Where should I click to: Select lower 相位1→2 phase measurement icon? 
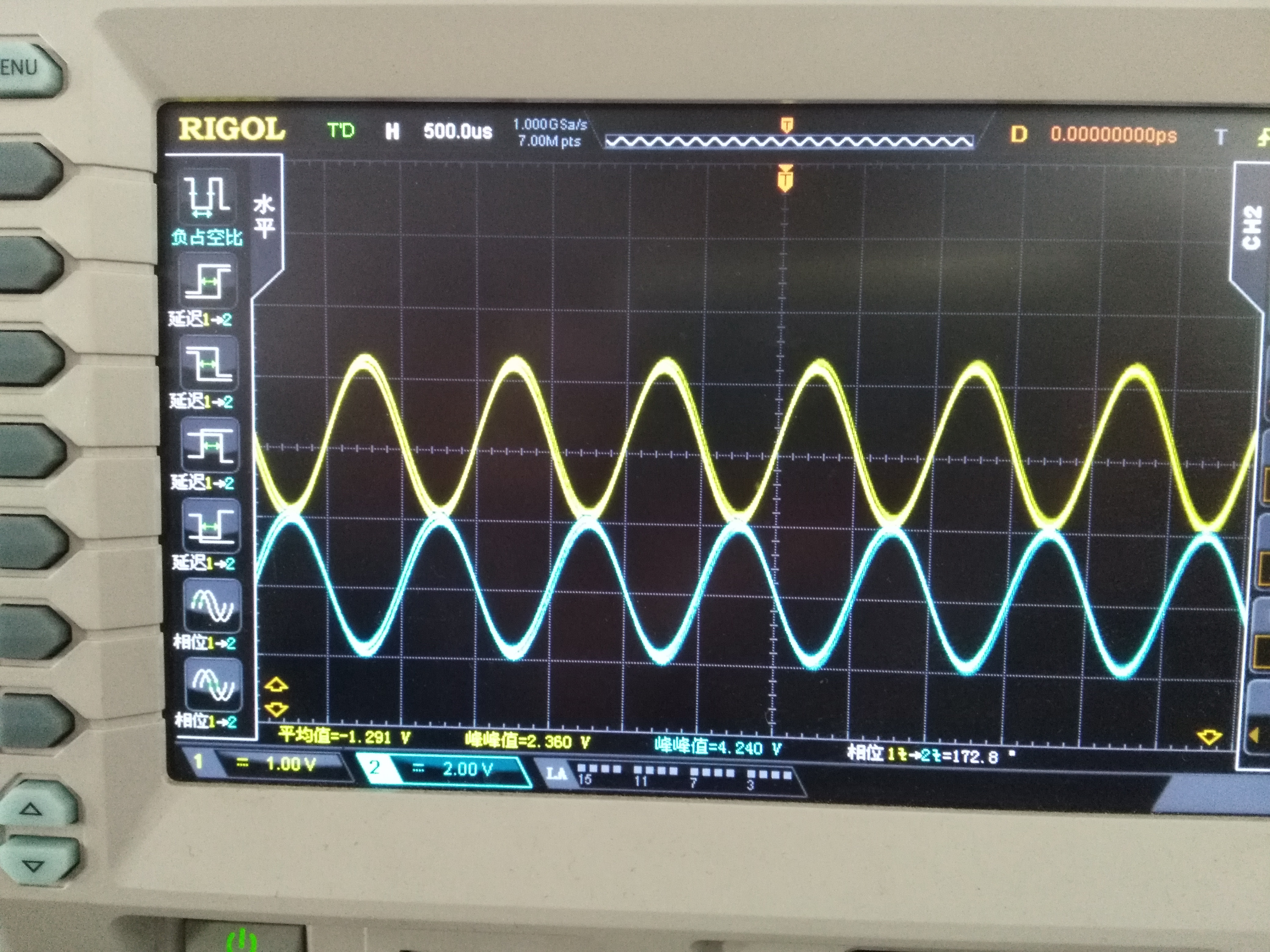pyautogui.click(x=214, y=685)
